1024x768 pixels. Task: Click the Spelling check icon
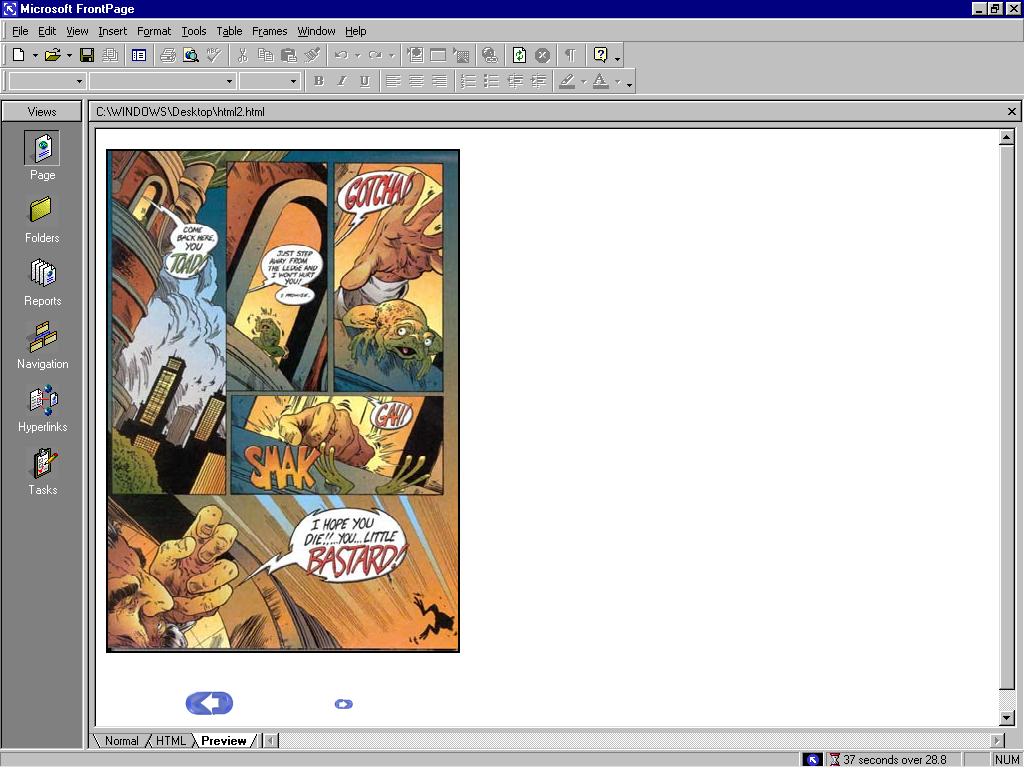214,56
